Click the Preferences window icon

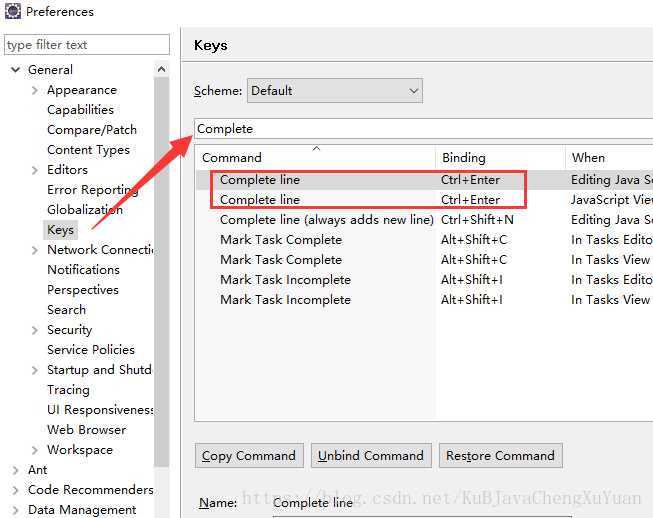tap(12, 11)
